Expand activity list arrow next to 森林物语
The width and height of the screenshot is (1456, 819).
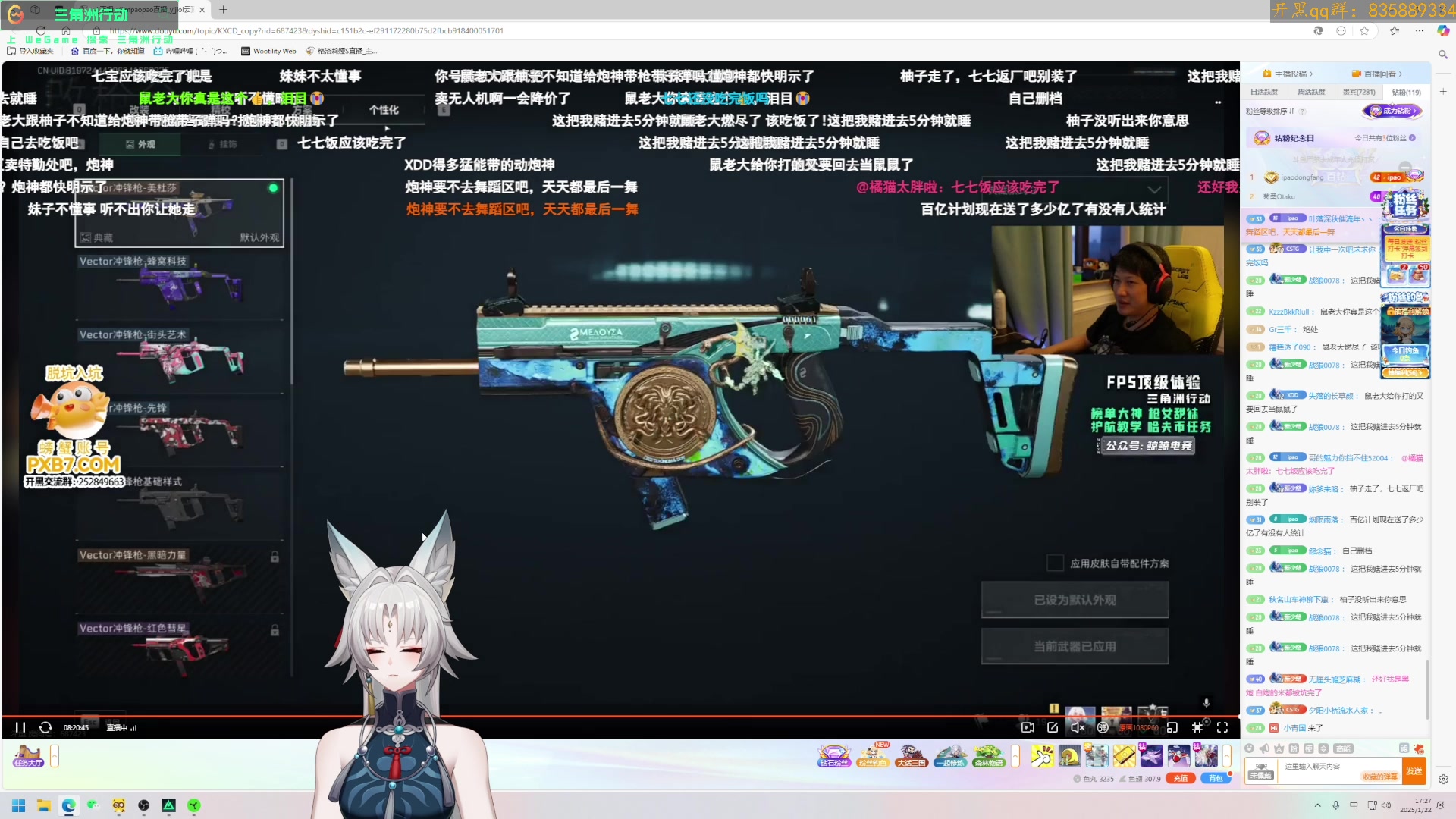click(1015, 756)
